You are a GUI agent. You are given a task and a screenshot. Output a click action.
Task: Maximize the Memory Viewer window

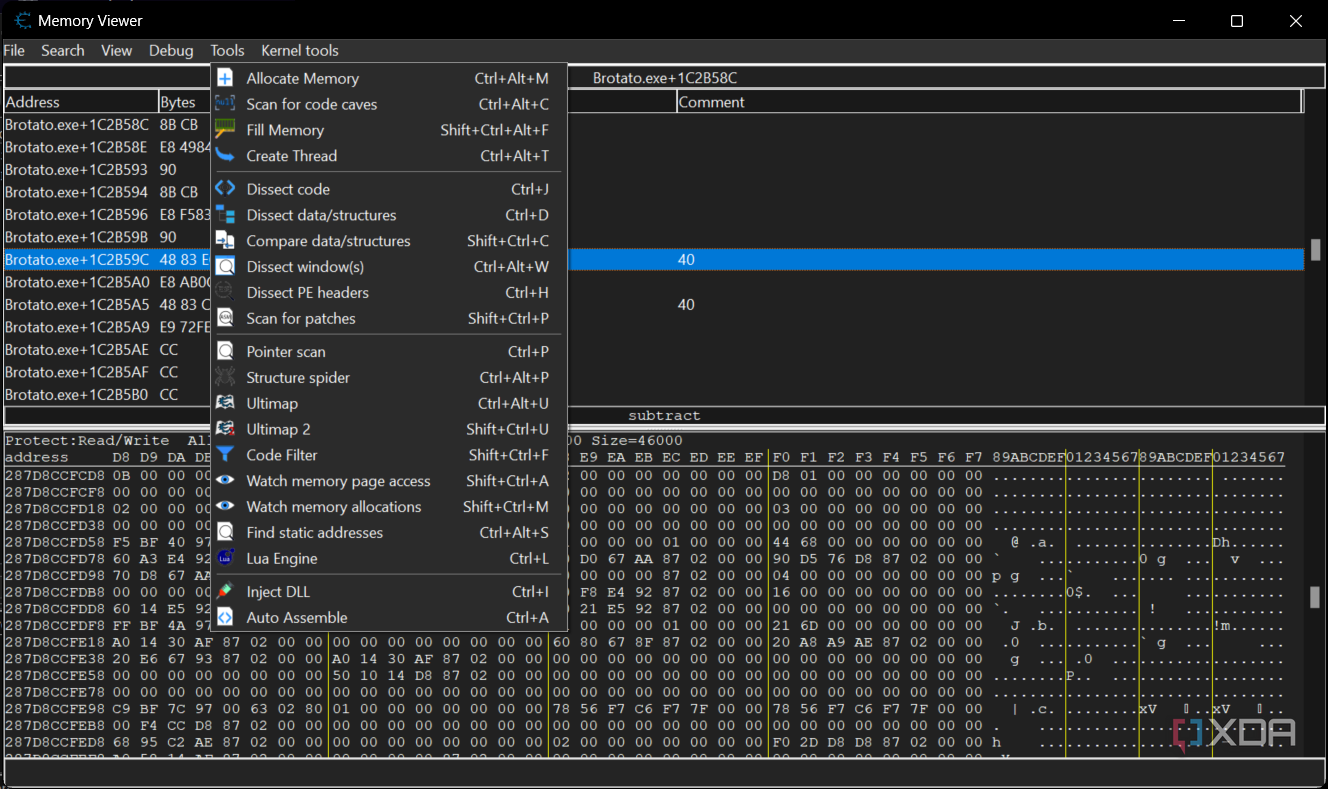tap(1237, 20)
